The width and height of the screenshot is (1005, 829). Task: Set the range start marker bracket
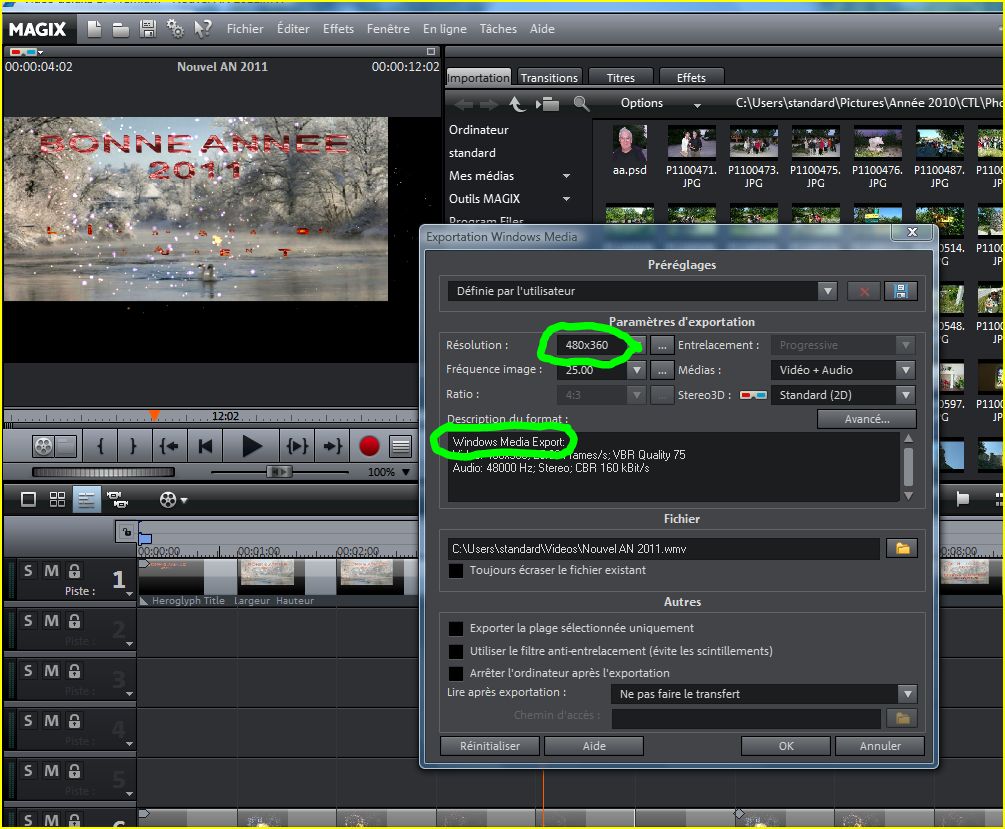pyautogui.click(x=101, y=446)
